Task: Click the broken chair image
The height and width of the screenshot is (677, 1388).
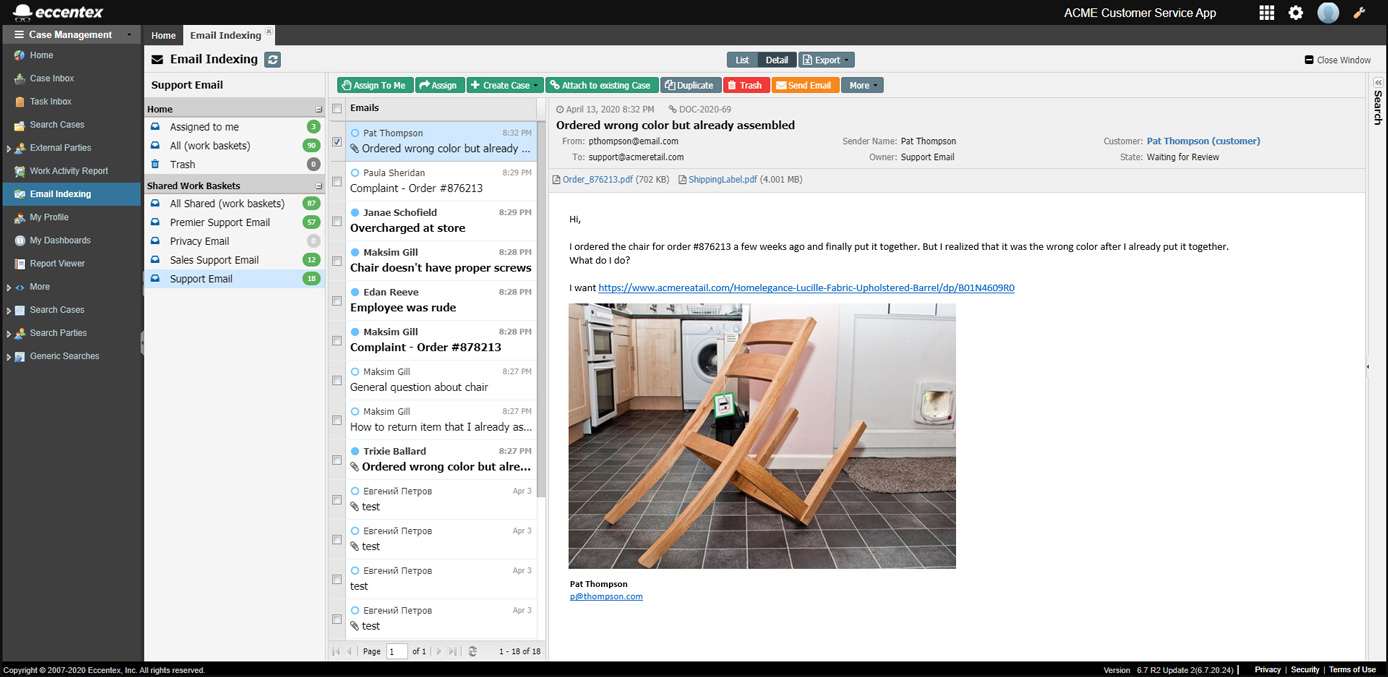Action: [x=762, y=436]
